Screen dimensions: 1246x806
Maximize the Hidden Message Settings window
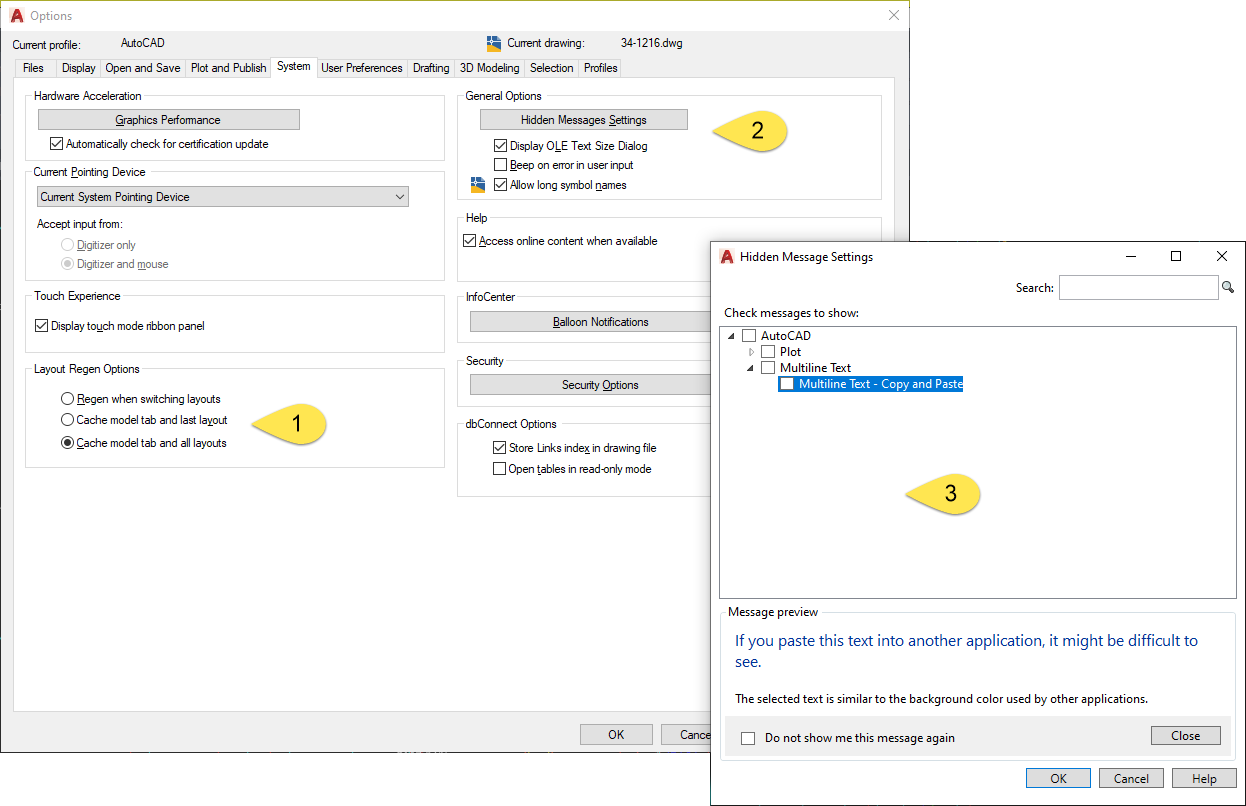pos(1176,257)
